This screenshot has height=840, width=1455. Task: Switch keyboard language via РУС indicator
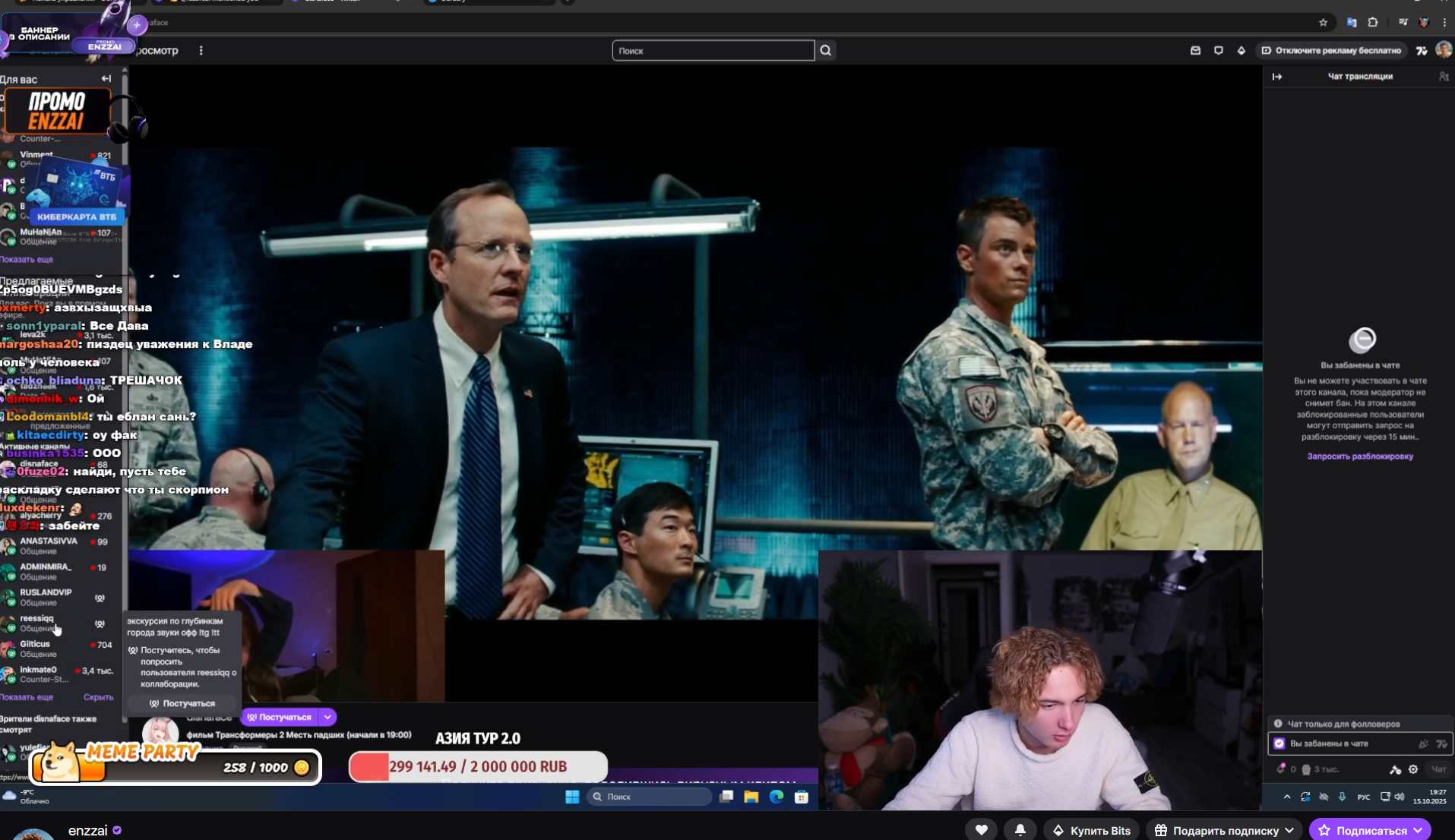click(1364, 797)
